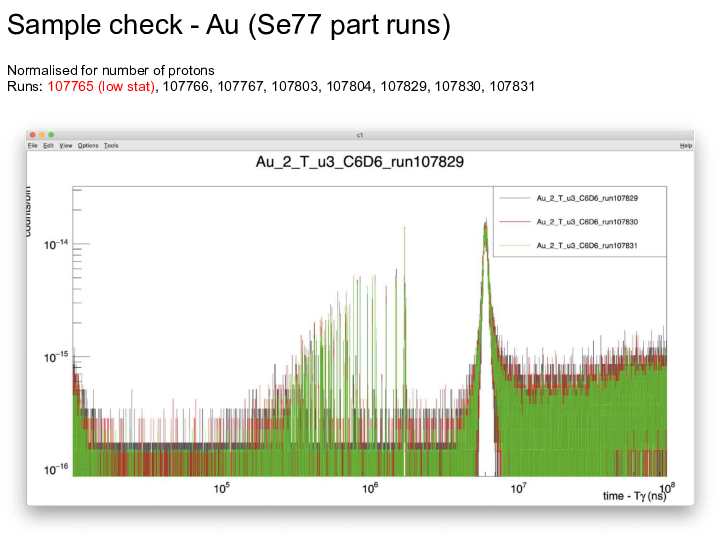720x540 pixels.
Task: Click the green maximize window button
Action: coord(50,135)
